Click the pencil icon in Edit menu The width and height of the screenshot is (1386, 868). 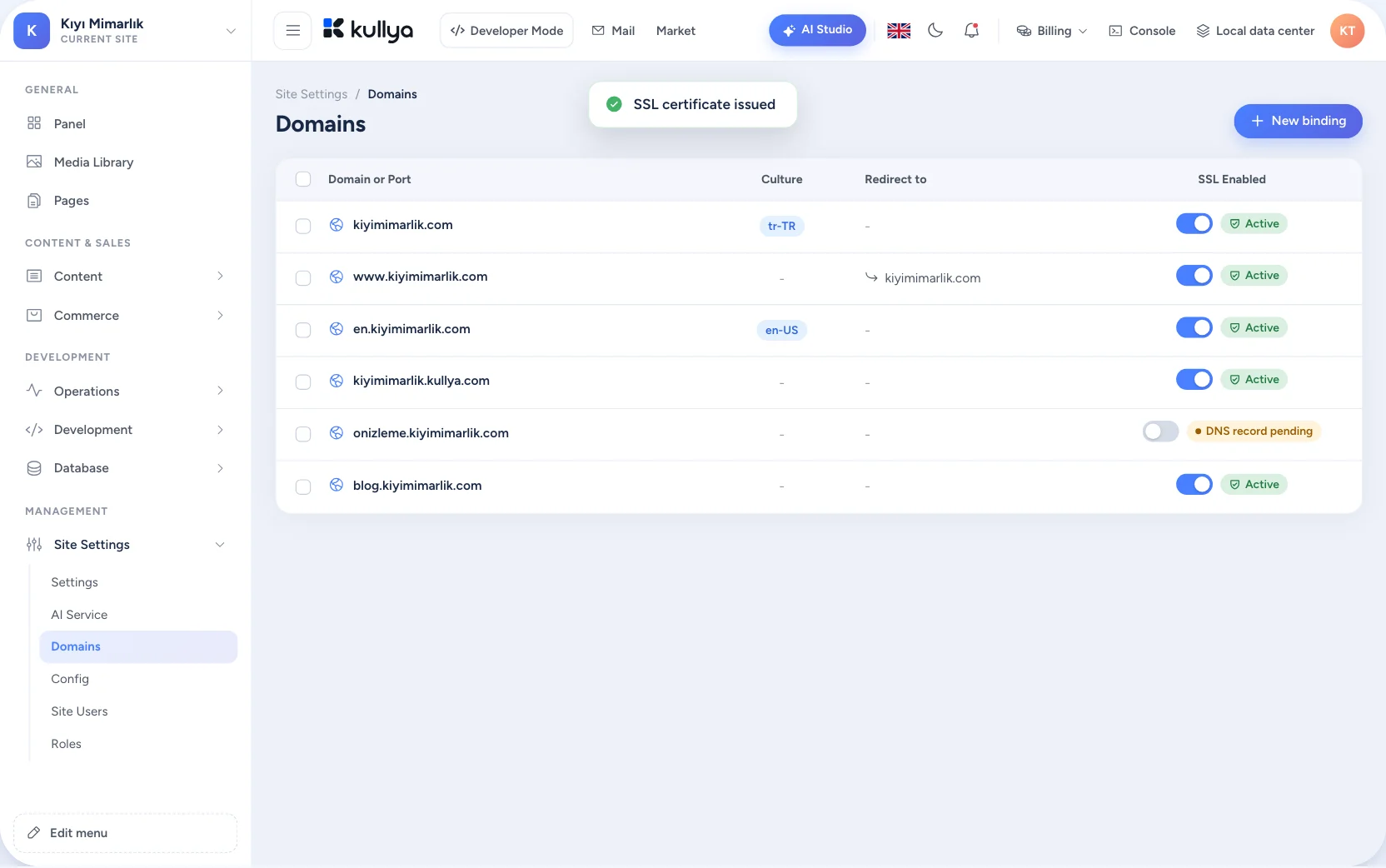click(x=34, y=833)
